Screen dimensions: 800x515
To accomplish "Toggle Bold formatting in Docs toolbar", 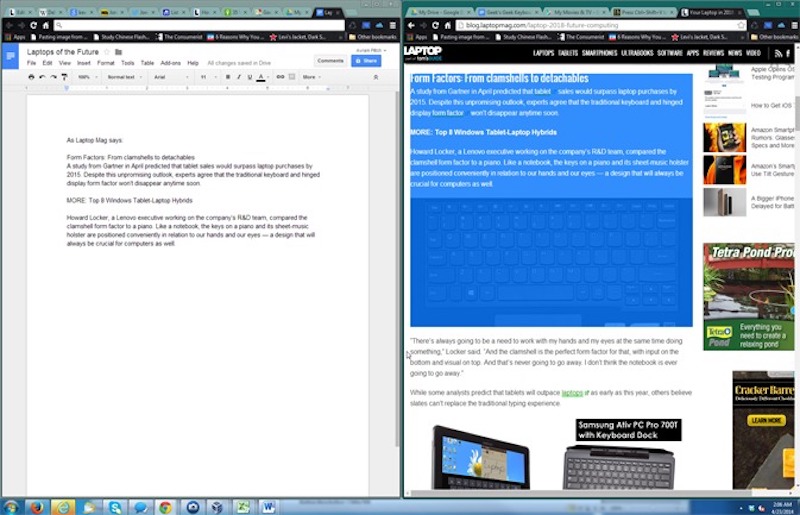I will pyautogui.click(x=228, y=76).
